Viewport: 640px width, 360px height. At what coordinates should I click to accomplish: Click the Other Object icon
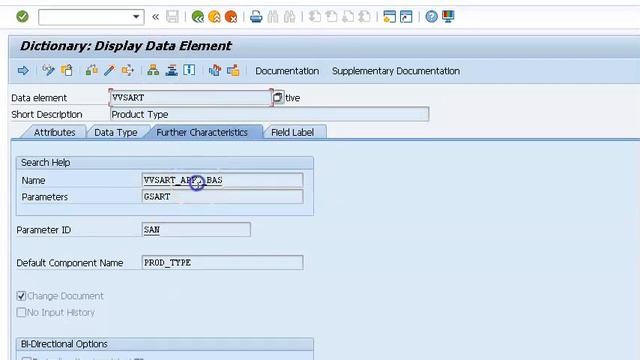(67, 71)
